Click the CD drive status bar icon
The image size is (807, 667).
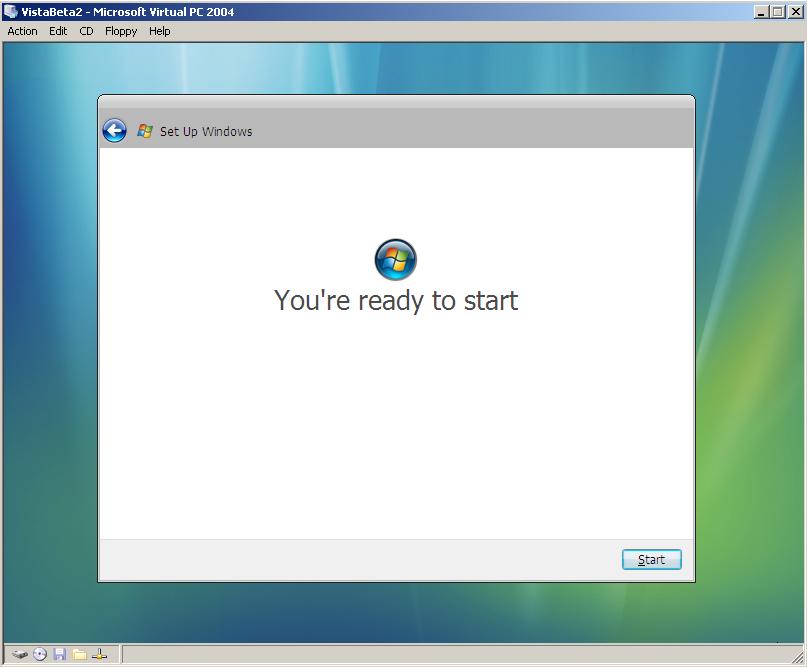pyautogui.click(x=40, y=655)
